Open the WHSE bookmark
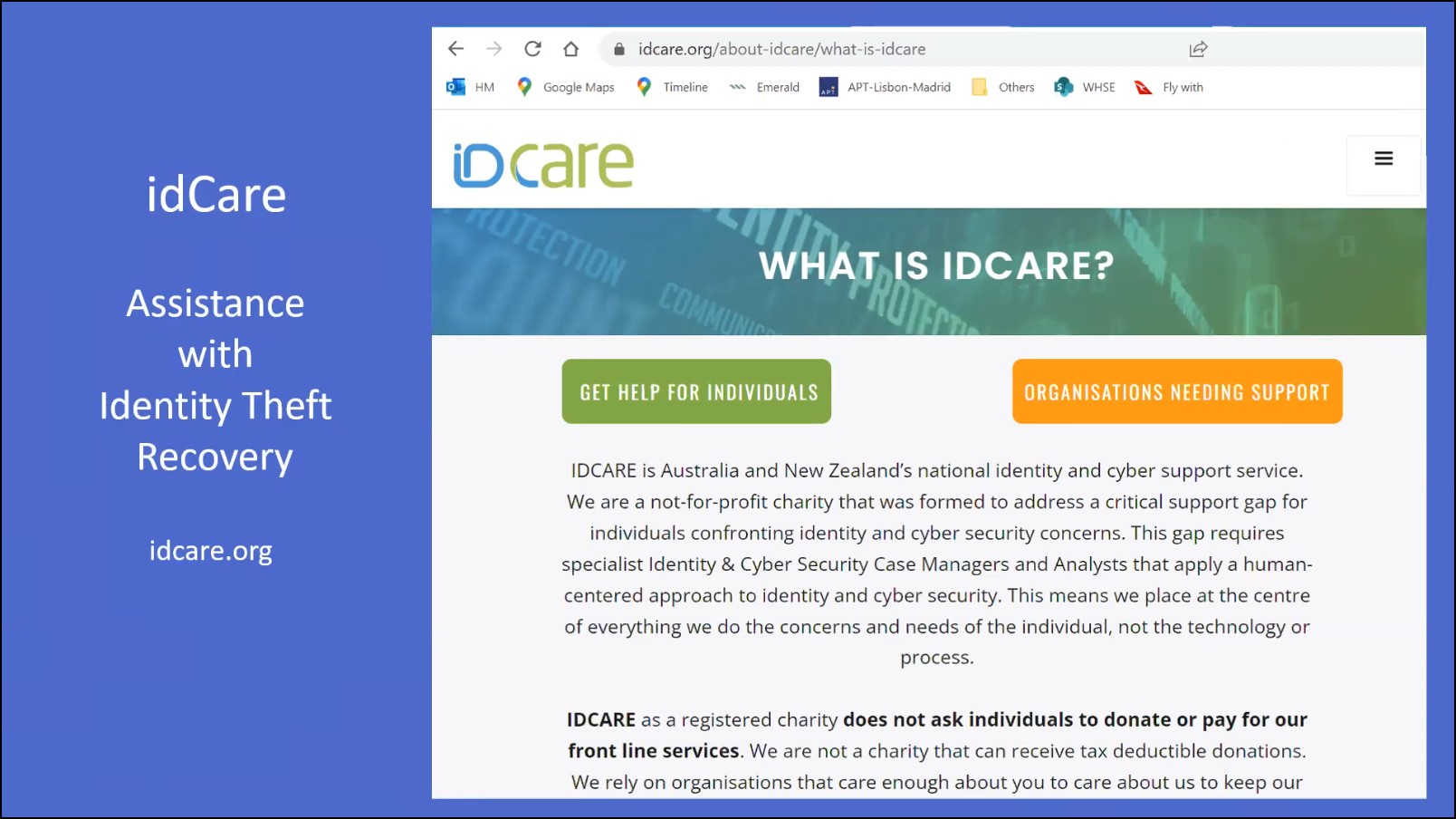The image size is (1456, 819). (x=1085, y=87)
